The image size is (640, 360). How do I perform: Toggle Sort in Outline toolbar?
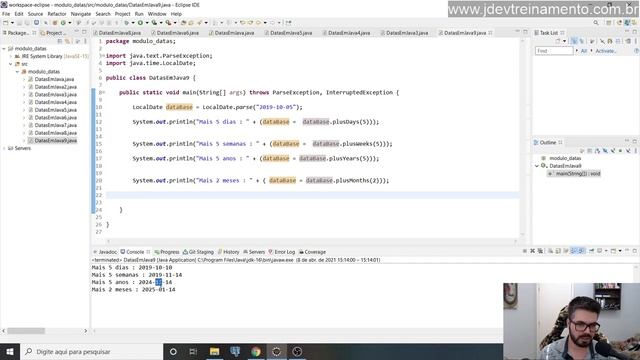598,151
